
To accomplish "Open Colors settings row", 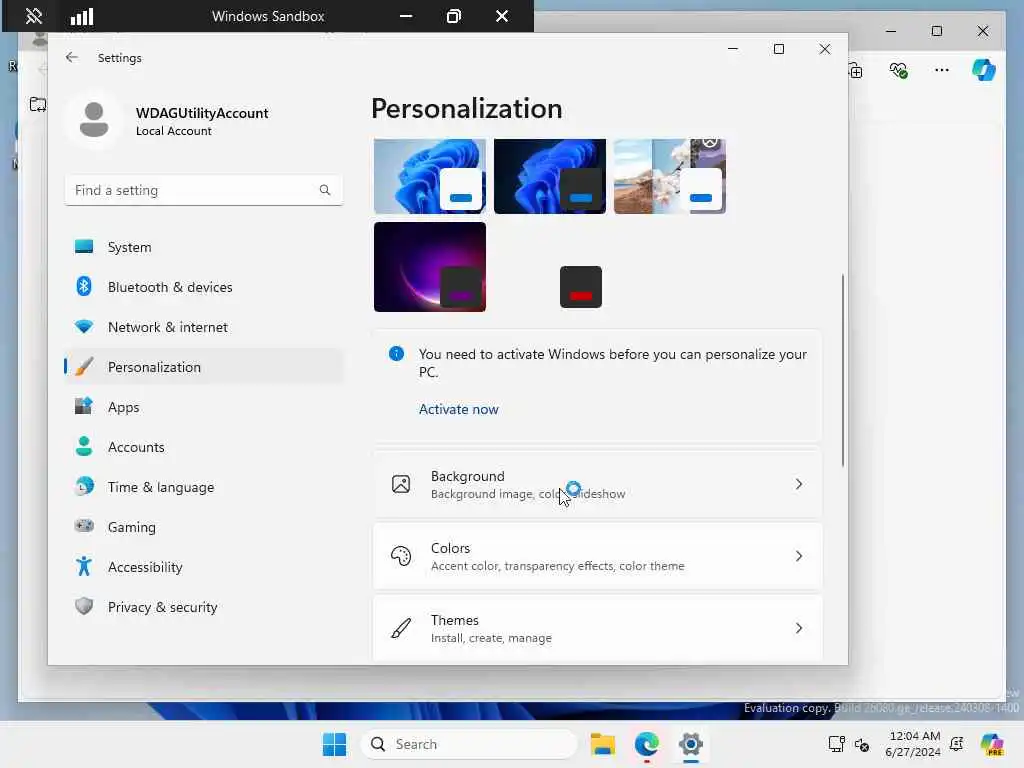I will (598, 556).
